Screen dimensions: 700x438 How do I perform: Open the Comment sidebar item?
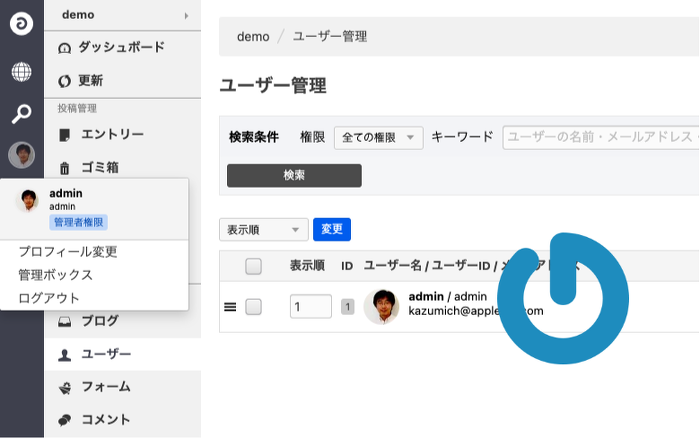coord(105,420)
